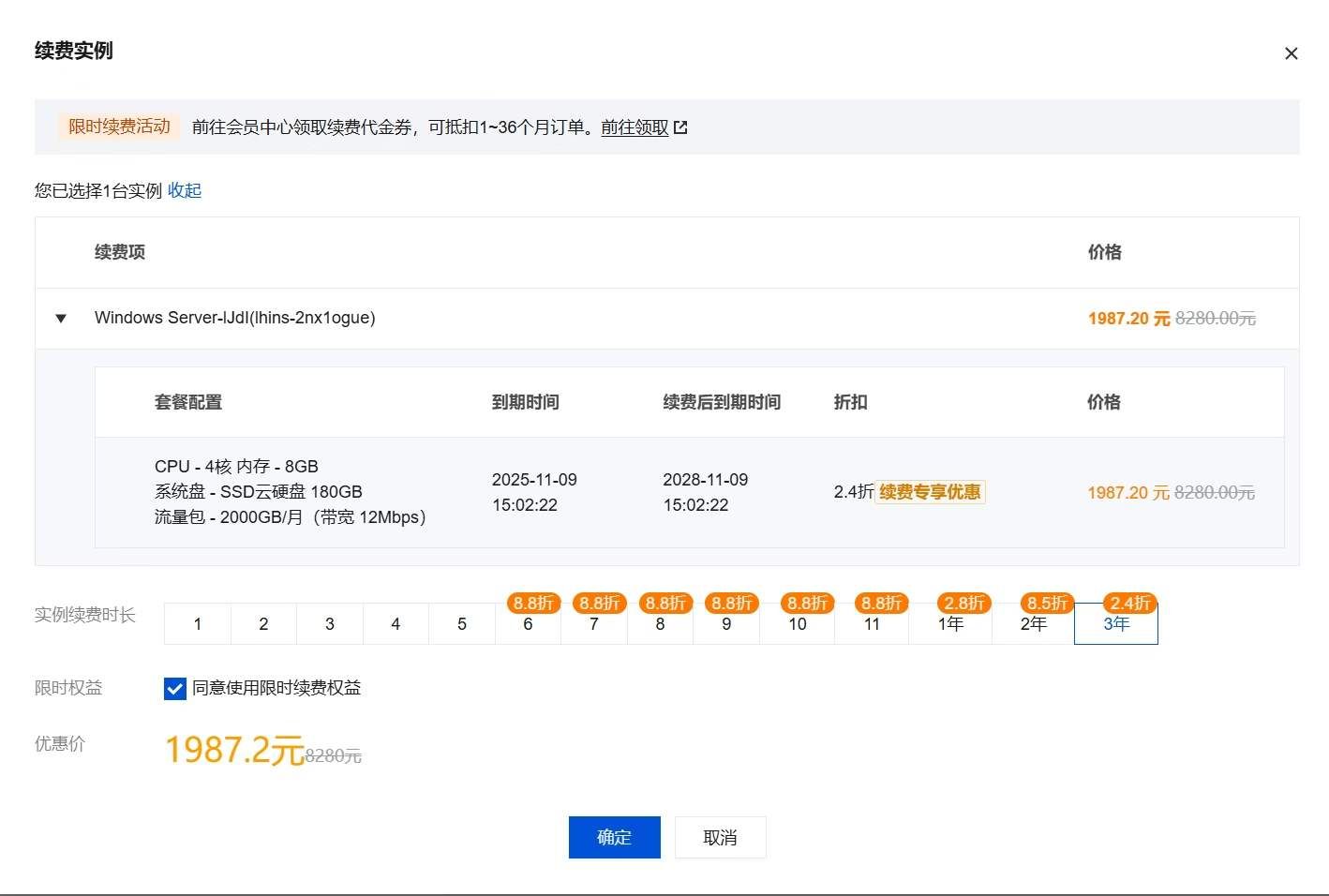The image size is (1329, 896).
Task: Close the 续费实例 dialog
Action: pyautogui.click(x=1291, y=53)
